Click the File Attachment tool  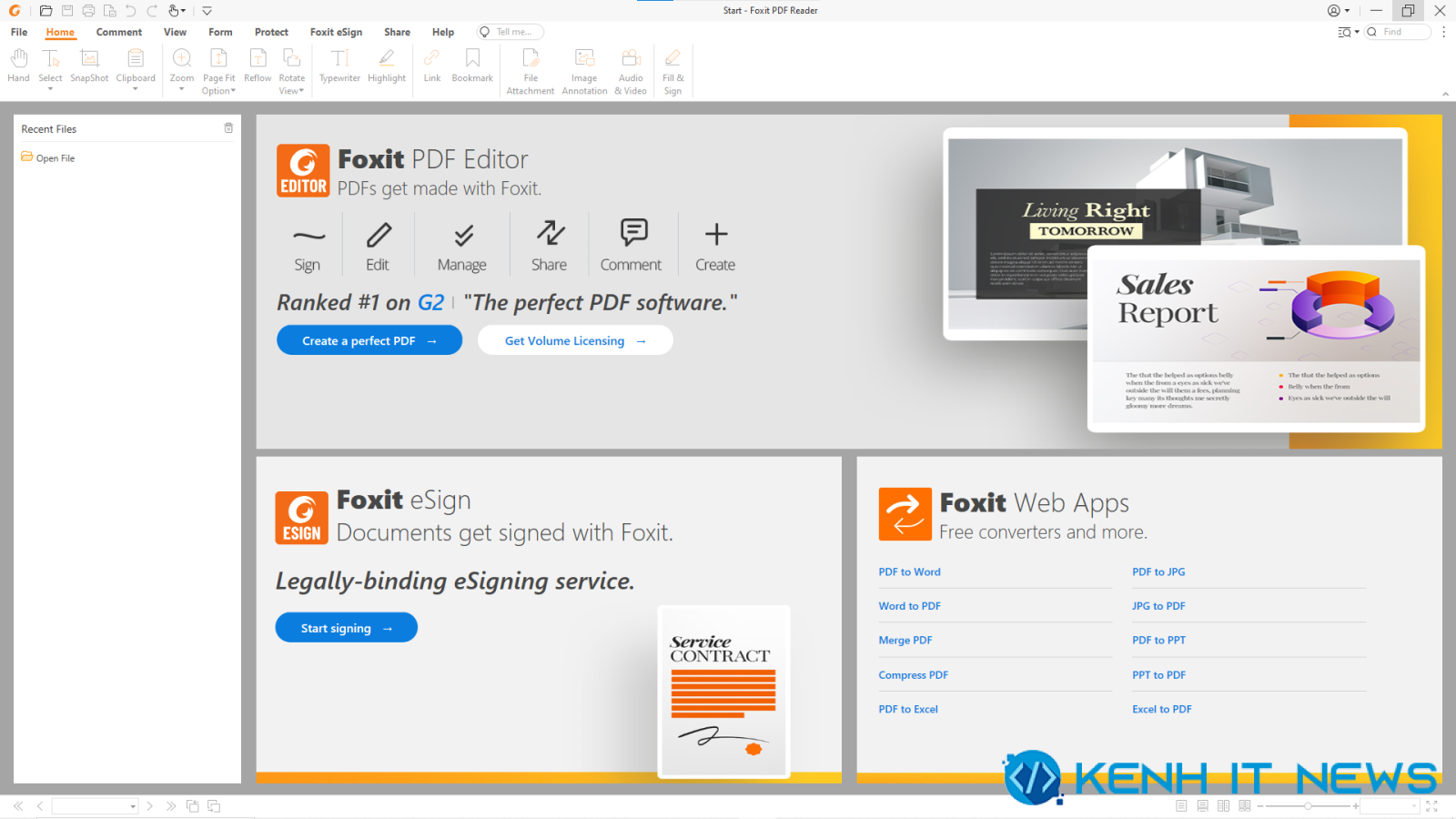[531, 72]
